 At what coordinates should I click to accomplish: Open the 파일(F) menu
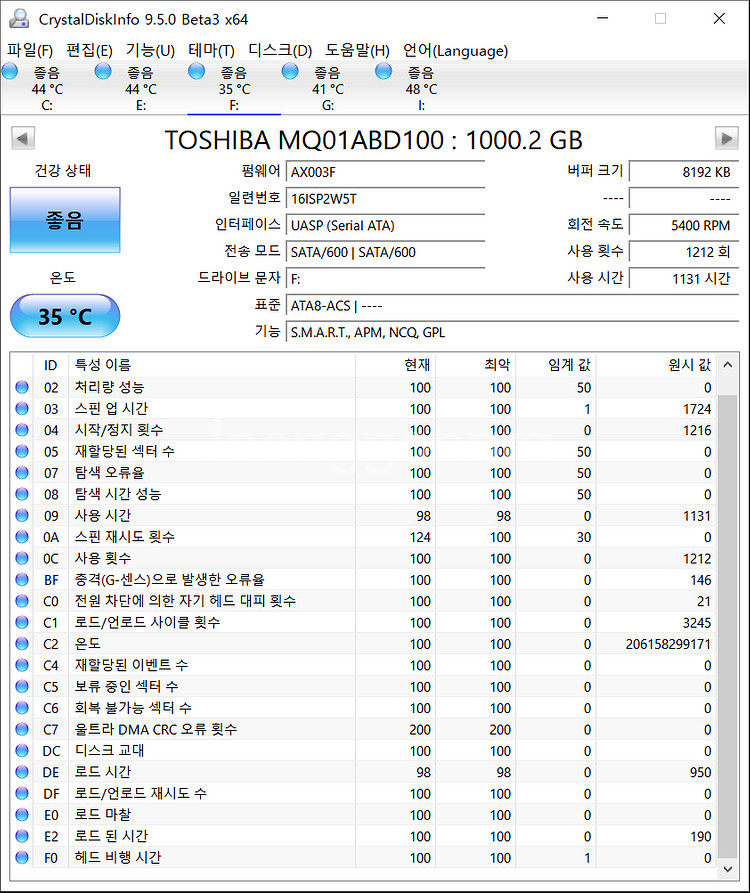click(30, 51)
